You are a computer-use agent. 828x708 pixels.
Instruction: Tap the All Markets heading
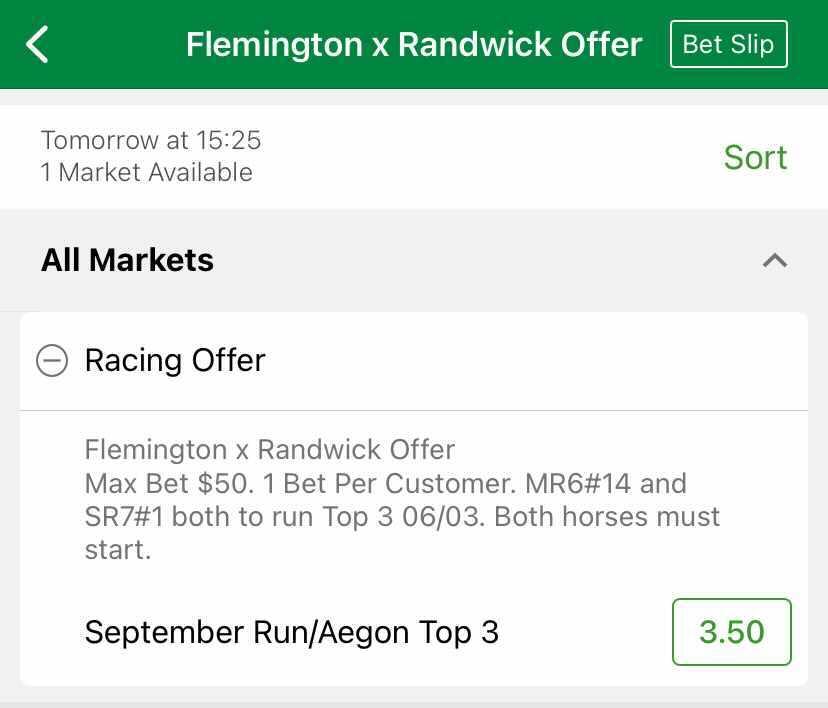(127, 261)
